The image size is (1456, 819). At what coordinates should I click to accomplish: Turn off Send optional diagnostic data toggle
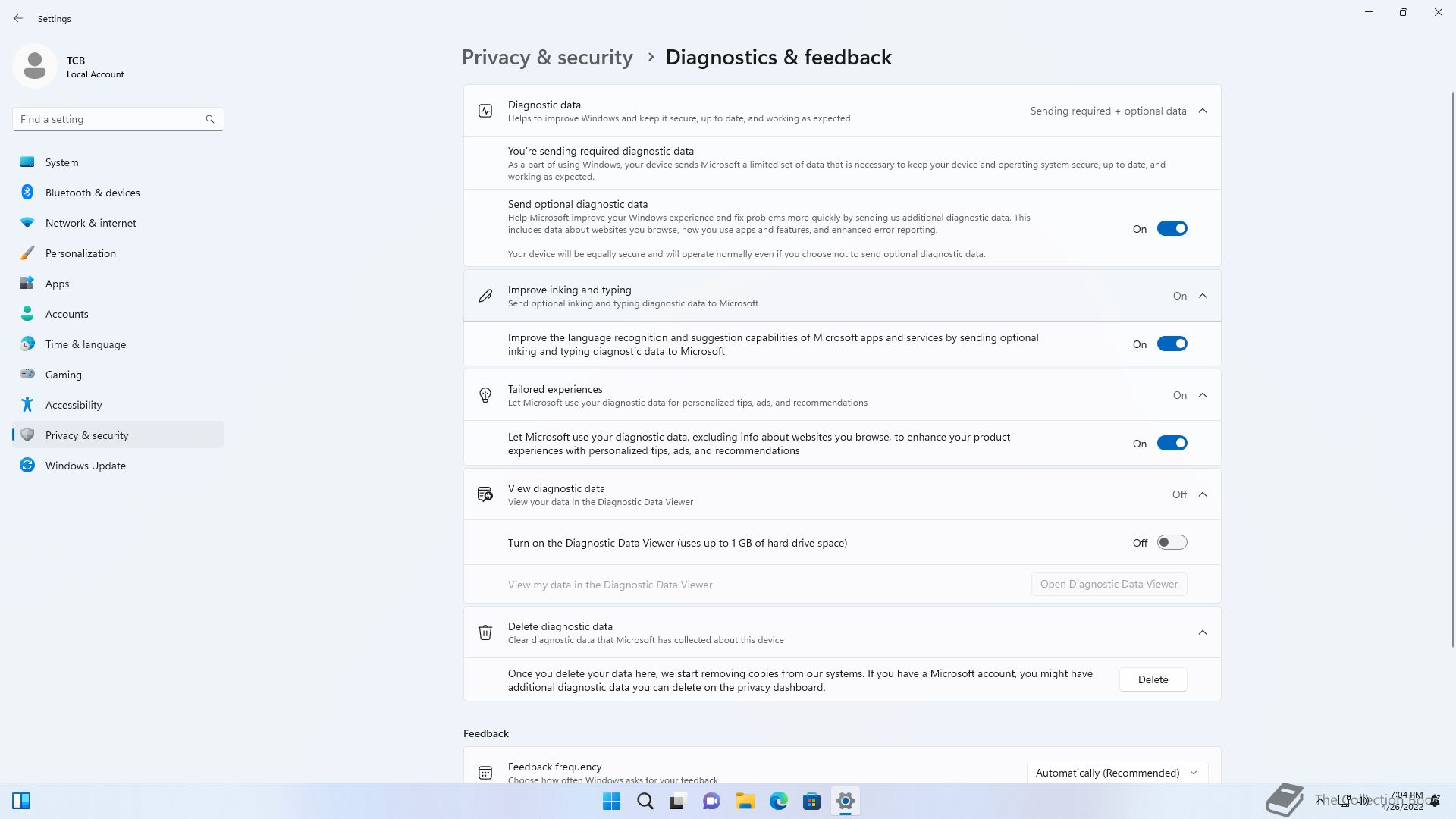click(1172, 229)
